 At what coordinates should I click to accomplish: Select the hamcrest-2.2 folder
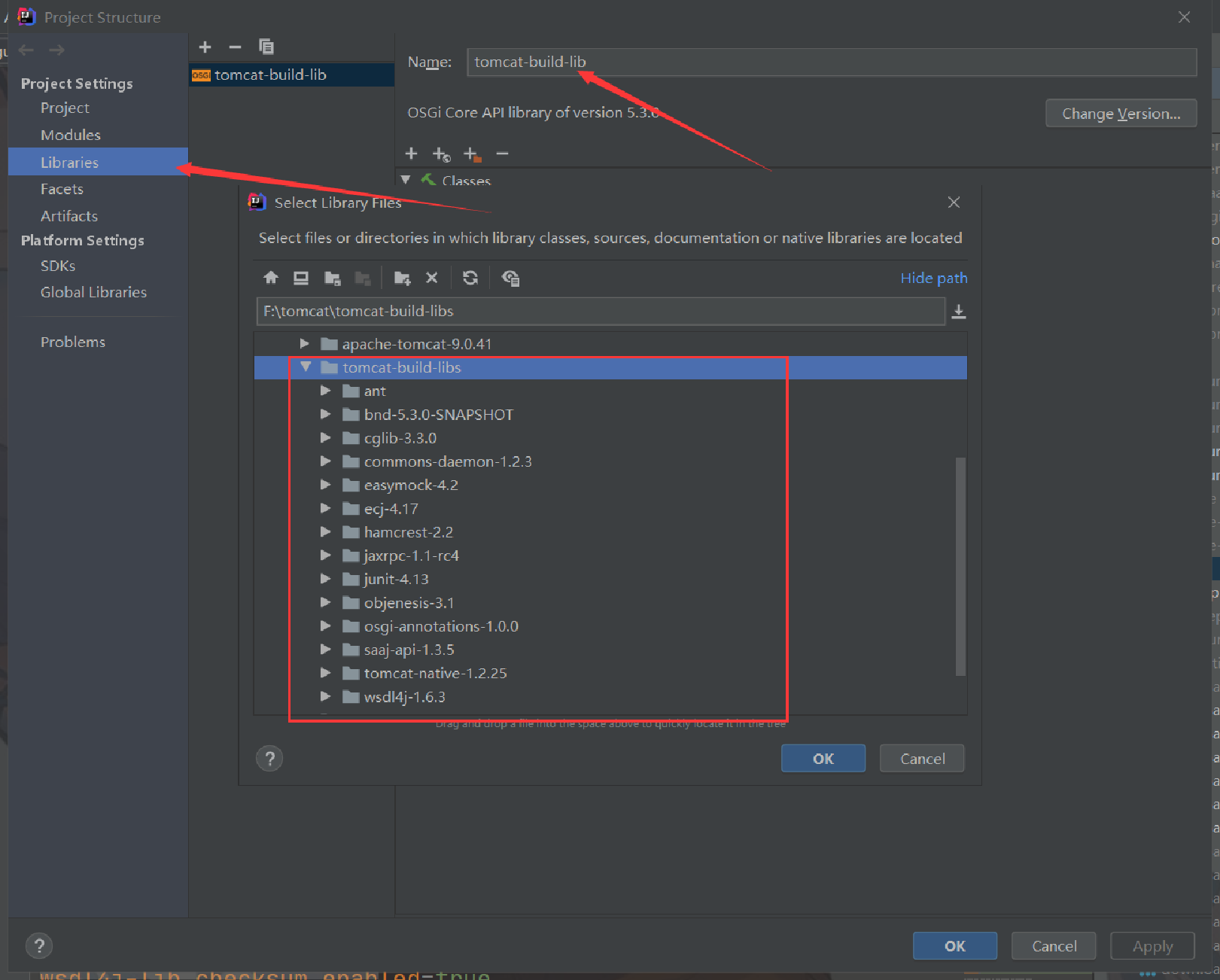tap(408, 532)
